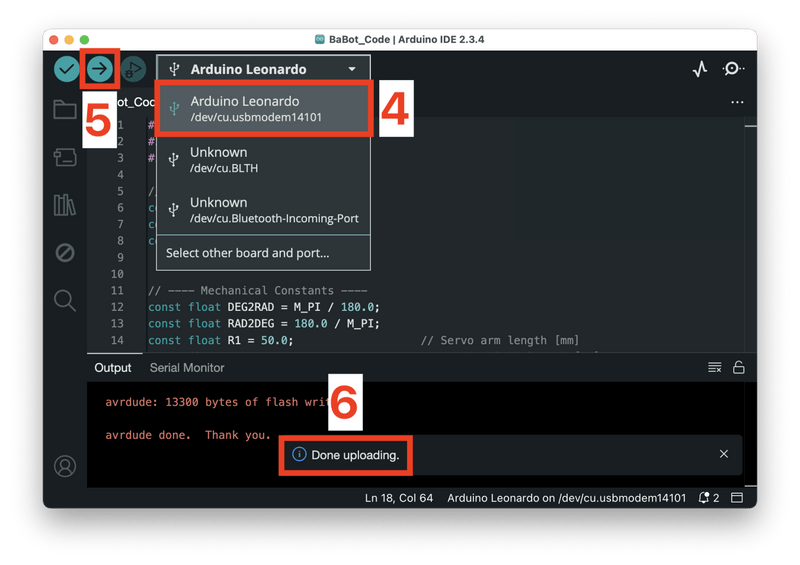Click the avrdude 13300 bytes output line

[x=216, y=402]
